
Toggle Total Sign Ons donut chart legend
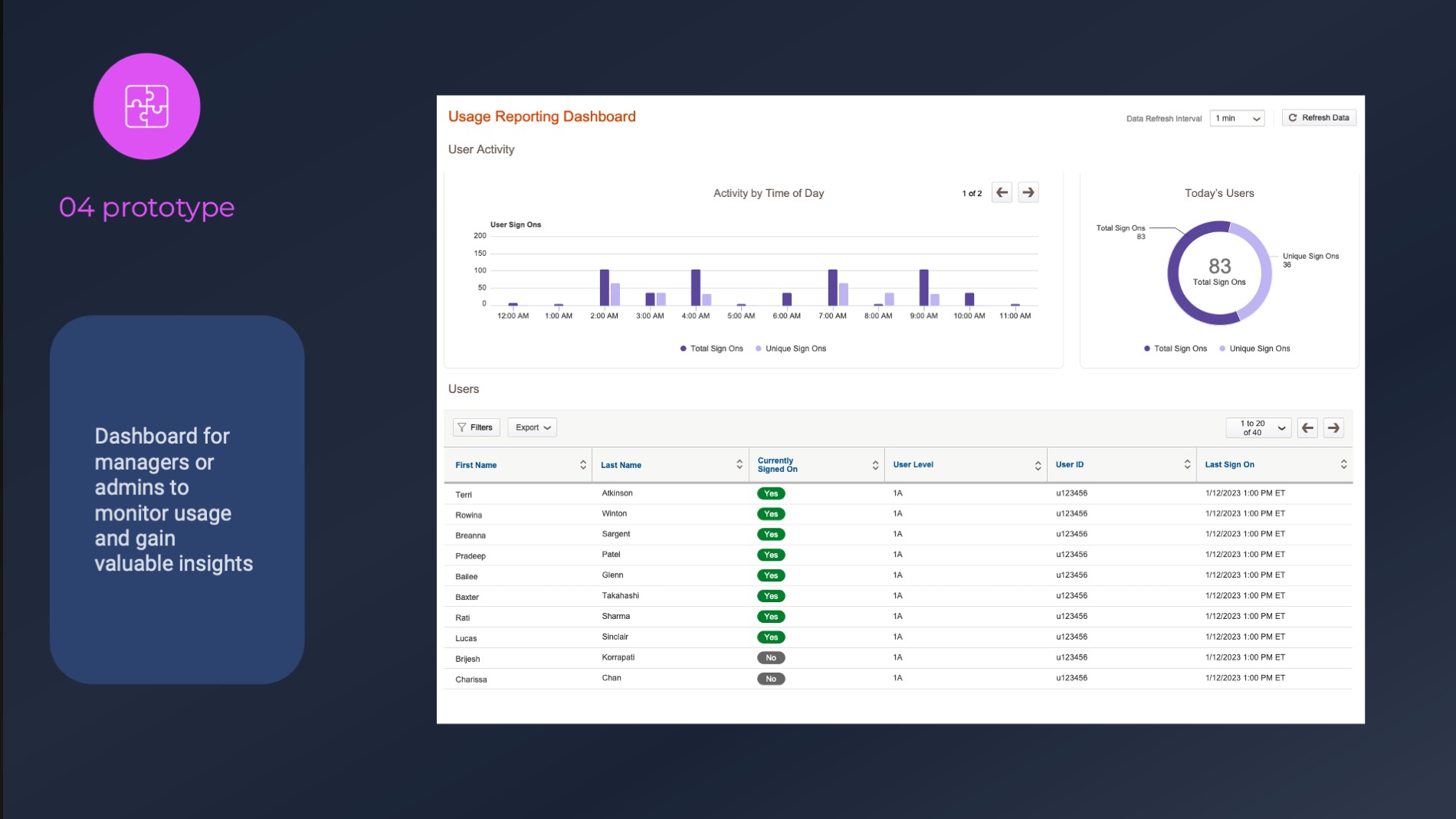point(1176,349)
